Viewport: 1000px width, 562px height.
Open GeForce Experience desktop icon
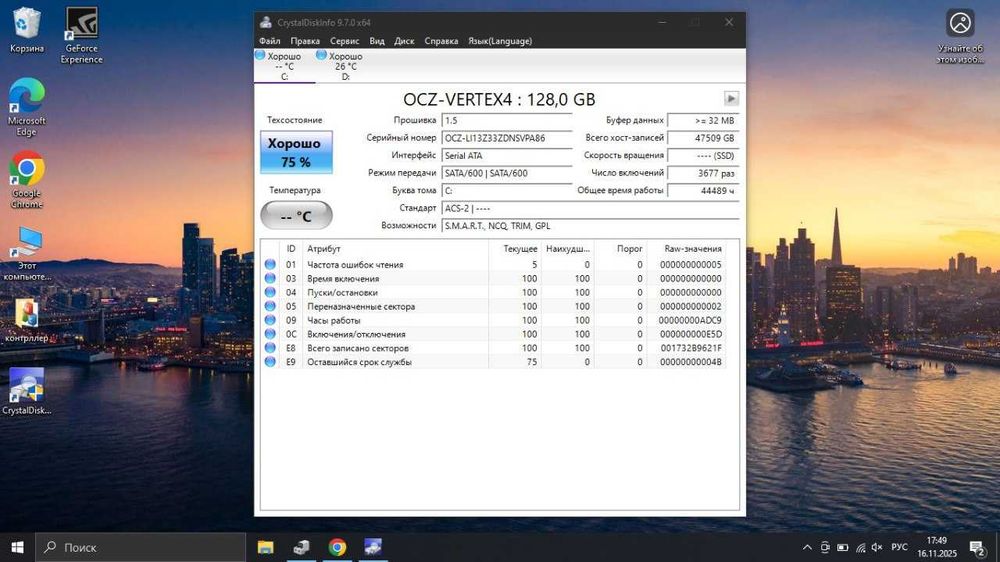(x=82, y=35)
